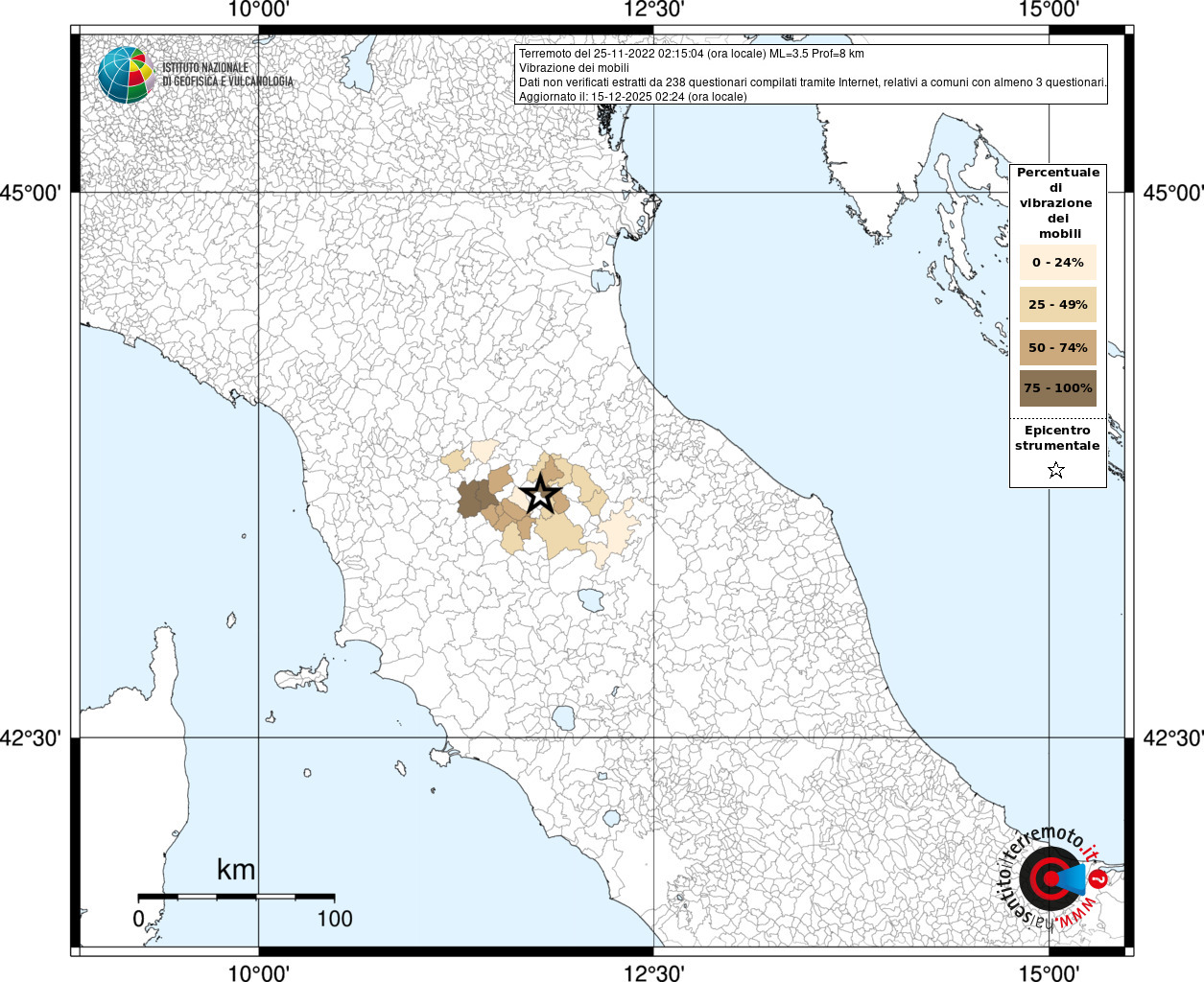Click the INGV globe logo
Screen dimensions: 1204x982
point(126,75)
